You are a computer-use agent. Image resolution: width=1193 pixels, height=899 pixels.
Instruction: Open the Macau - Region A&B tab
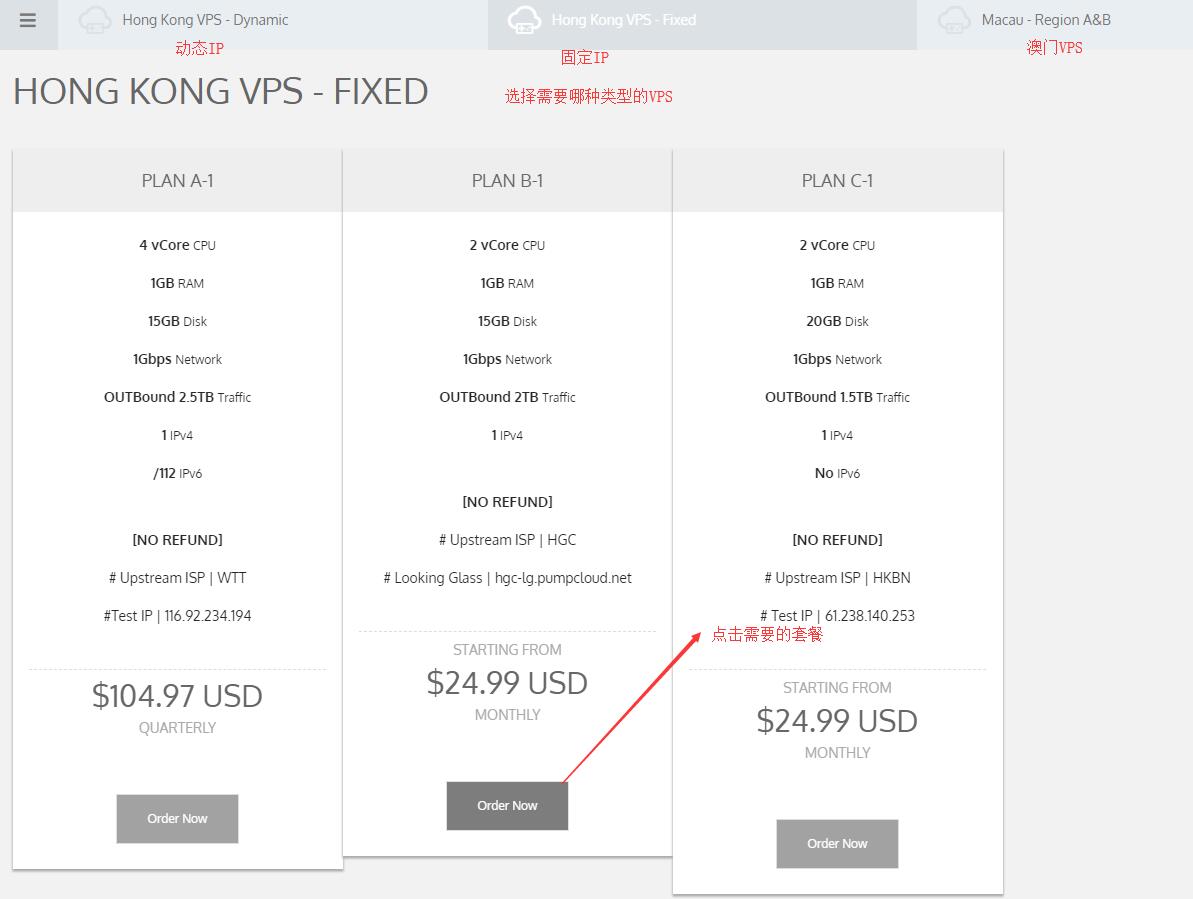[1046, 20]
